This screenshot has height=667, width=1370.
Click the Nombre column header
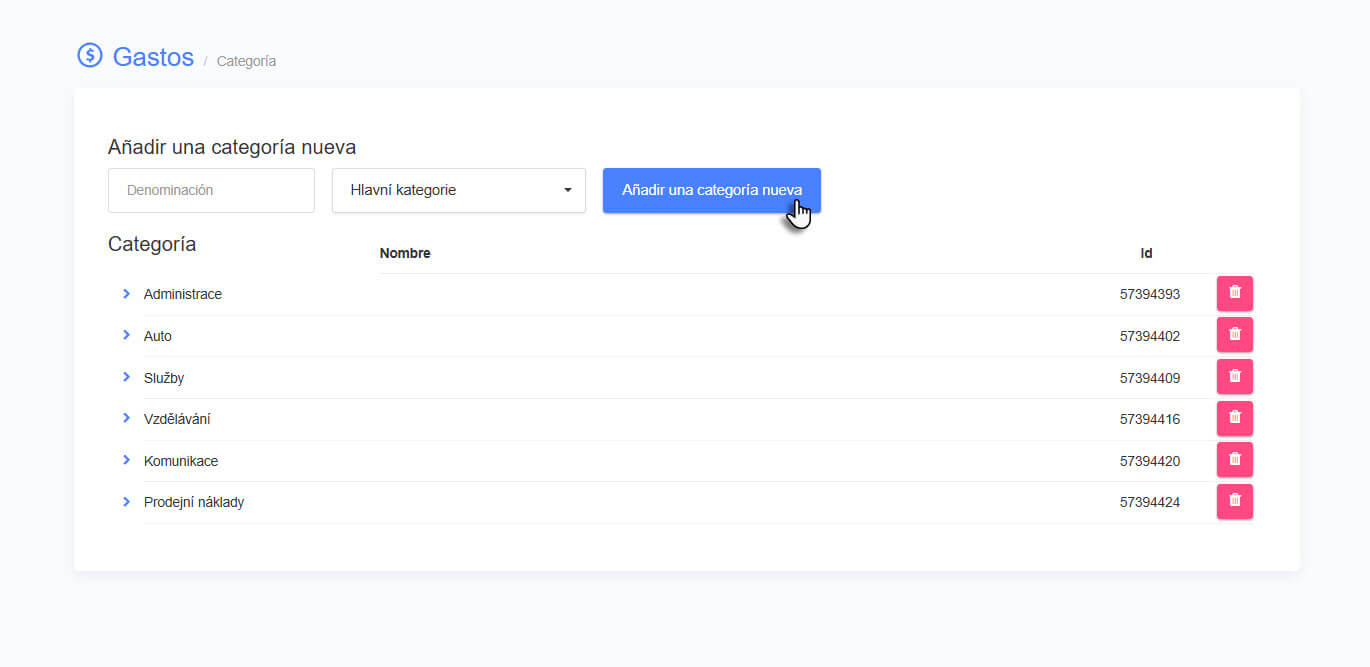point(405,253)
